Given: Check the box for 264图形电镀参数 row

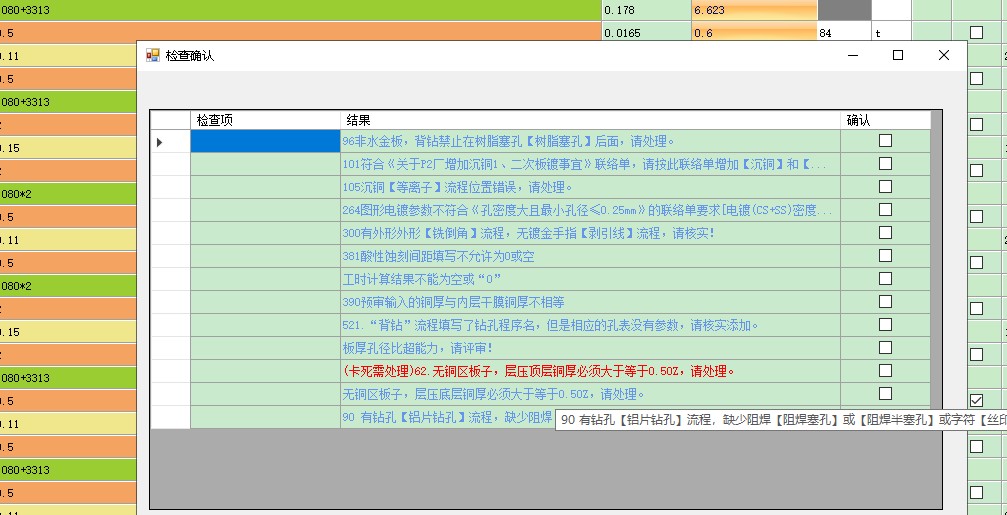Looking at the screenshot, I should pos(886,209).
